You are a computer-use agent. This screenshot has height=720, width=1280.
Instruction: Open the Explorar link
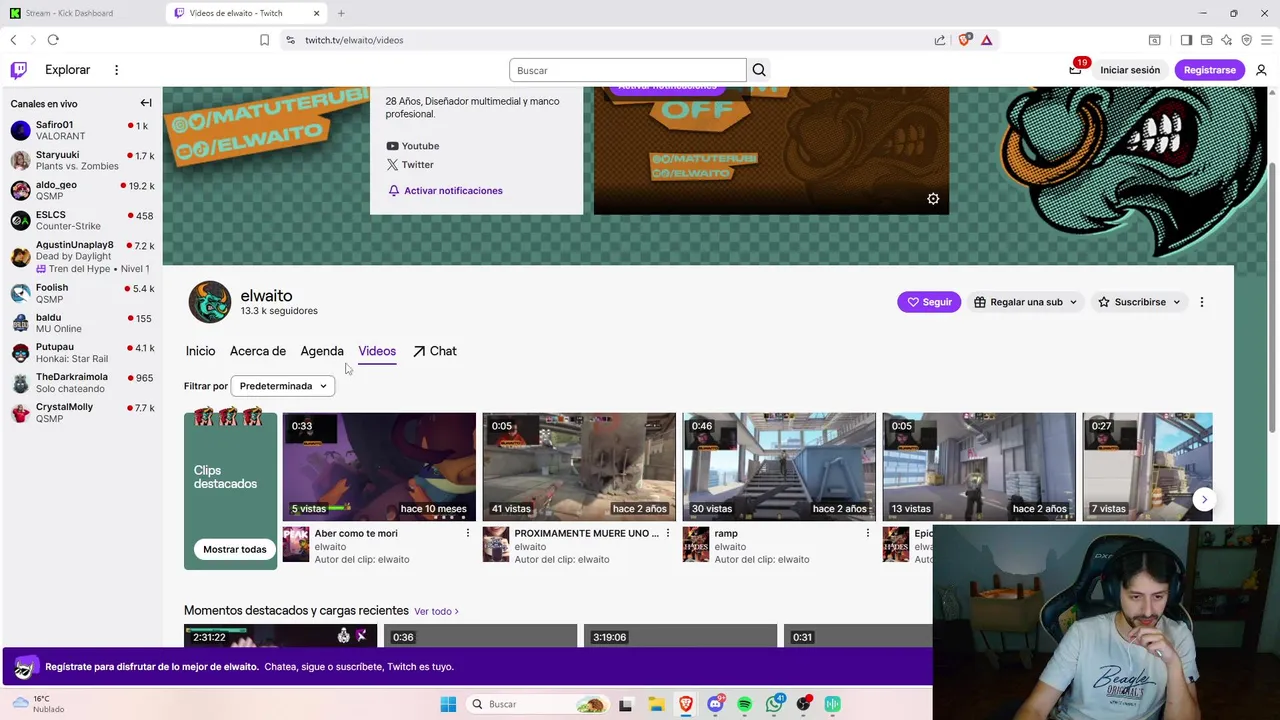click(x=67, y=70)
